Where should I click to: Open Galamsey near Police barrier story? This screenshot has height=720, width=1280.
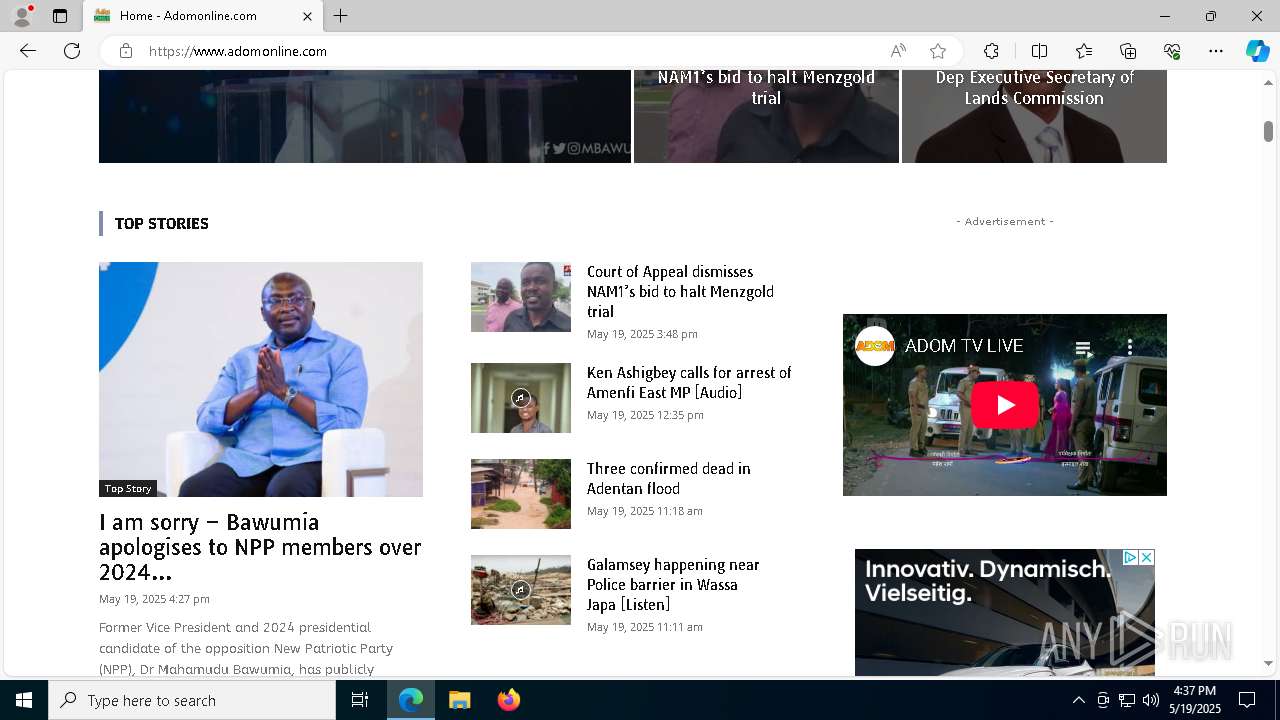click(673, 584)
